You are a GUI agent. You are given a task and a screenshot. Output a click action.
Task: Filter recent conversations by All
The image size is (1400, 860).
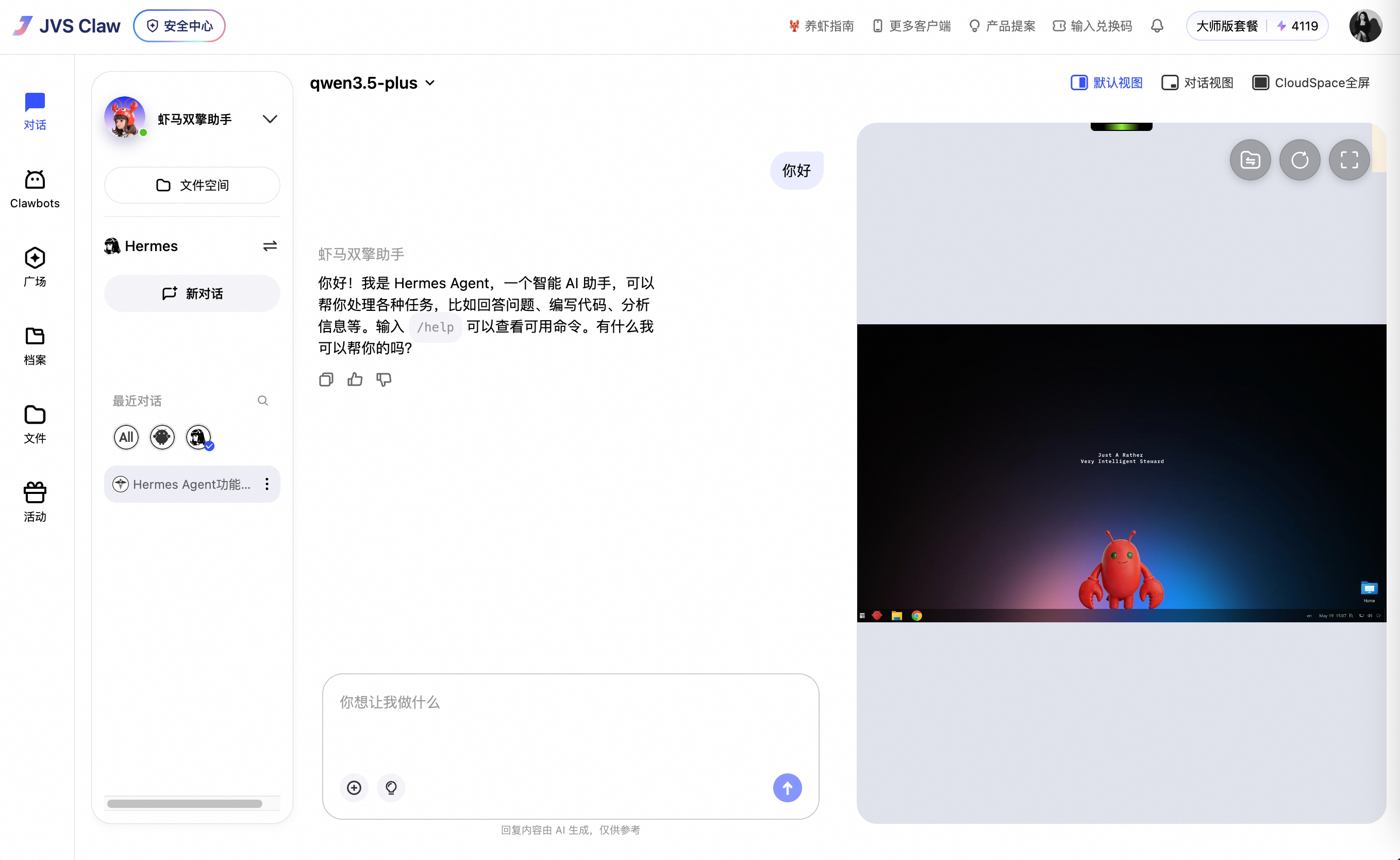126,437
